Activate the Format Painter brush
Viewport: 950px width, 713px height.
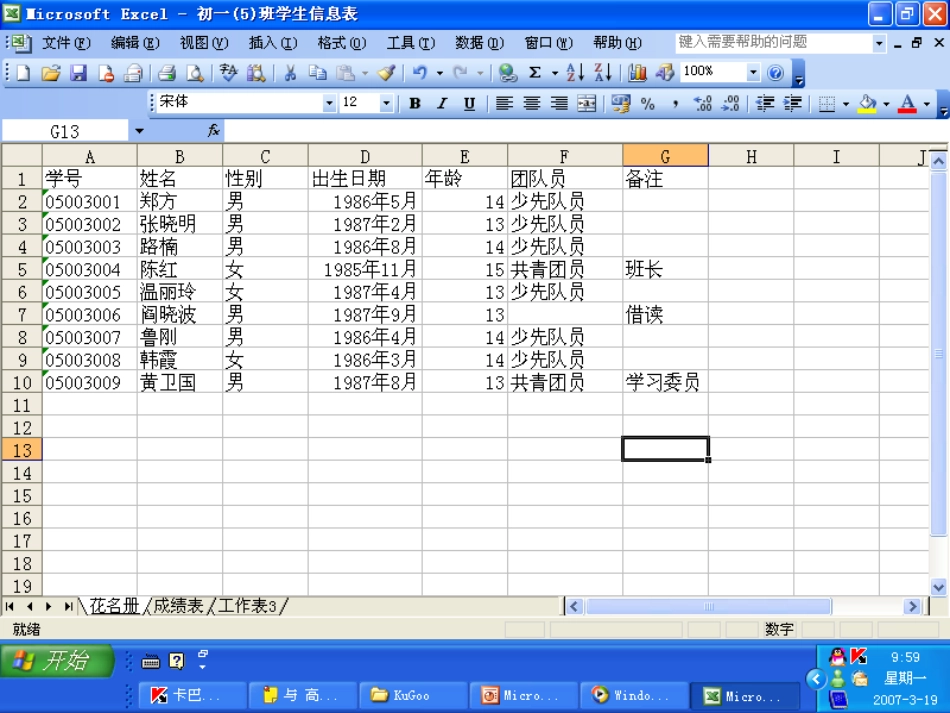click(387, 73)
